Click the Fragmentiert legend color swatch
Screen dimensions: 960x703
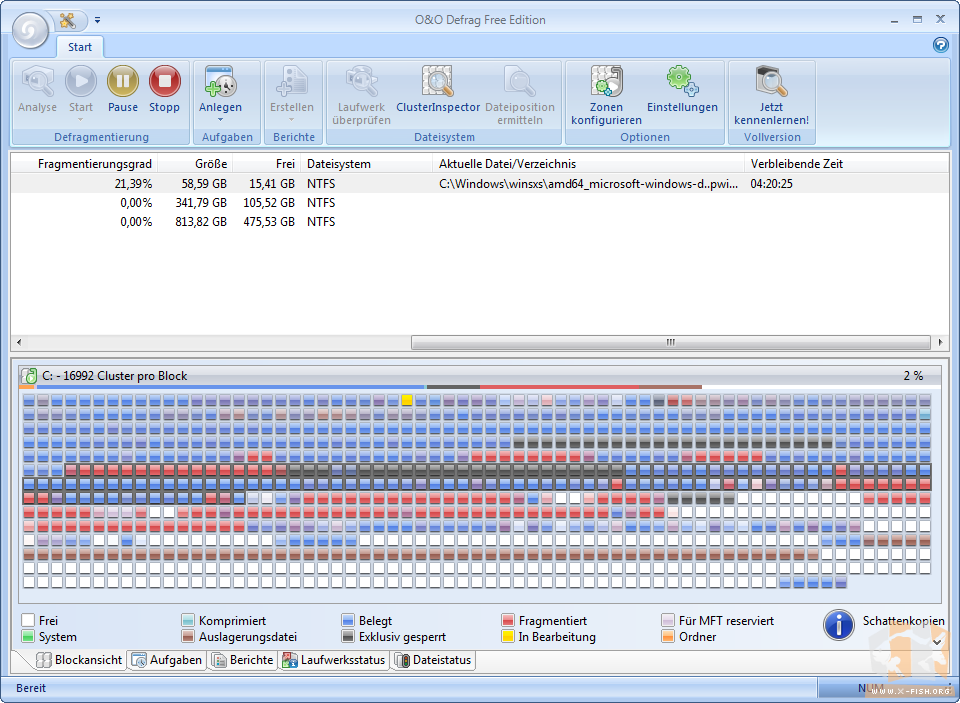tap(508, 620)
